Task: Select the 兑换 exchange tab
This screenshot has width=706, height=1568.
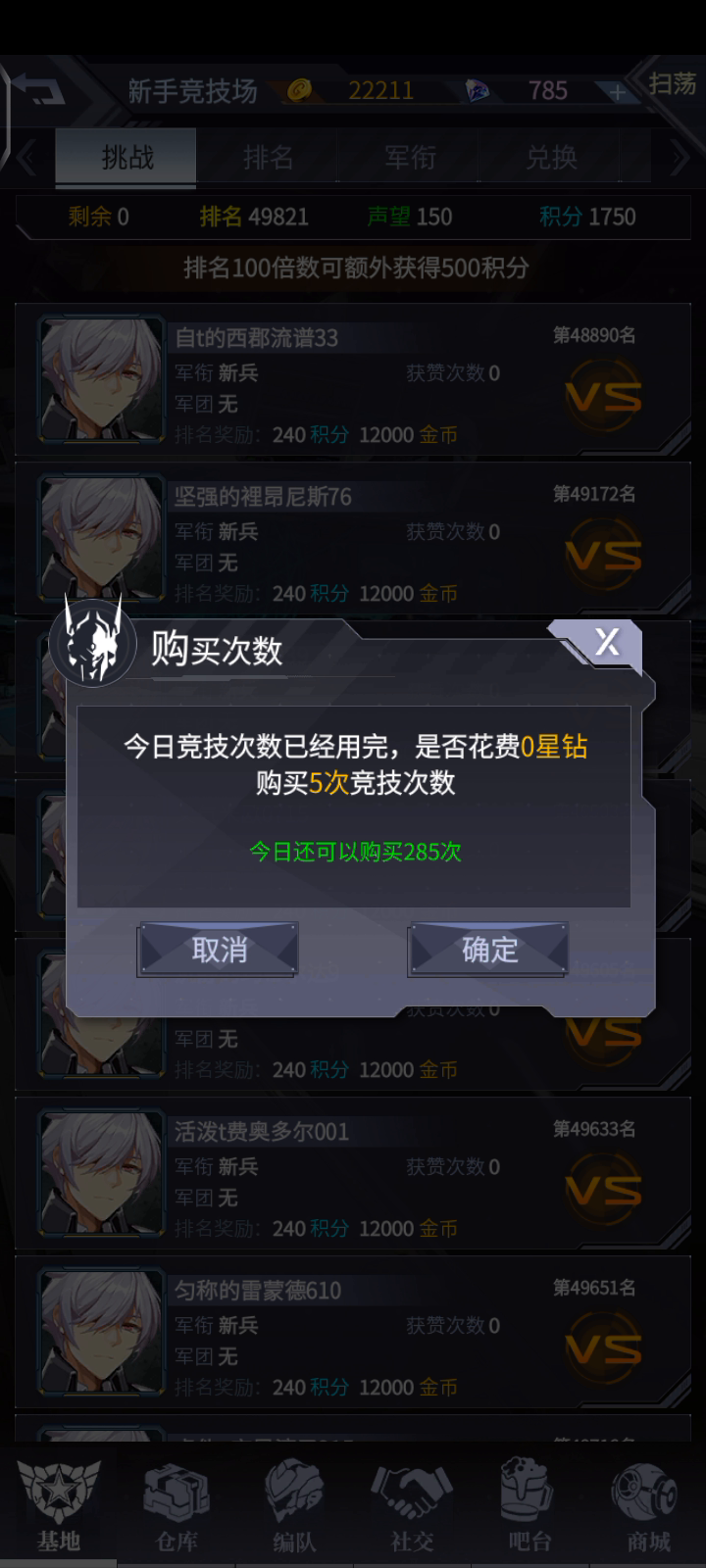Action: pyautogui.click(x=550, y=157)
